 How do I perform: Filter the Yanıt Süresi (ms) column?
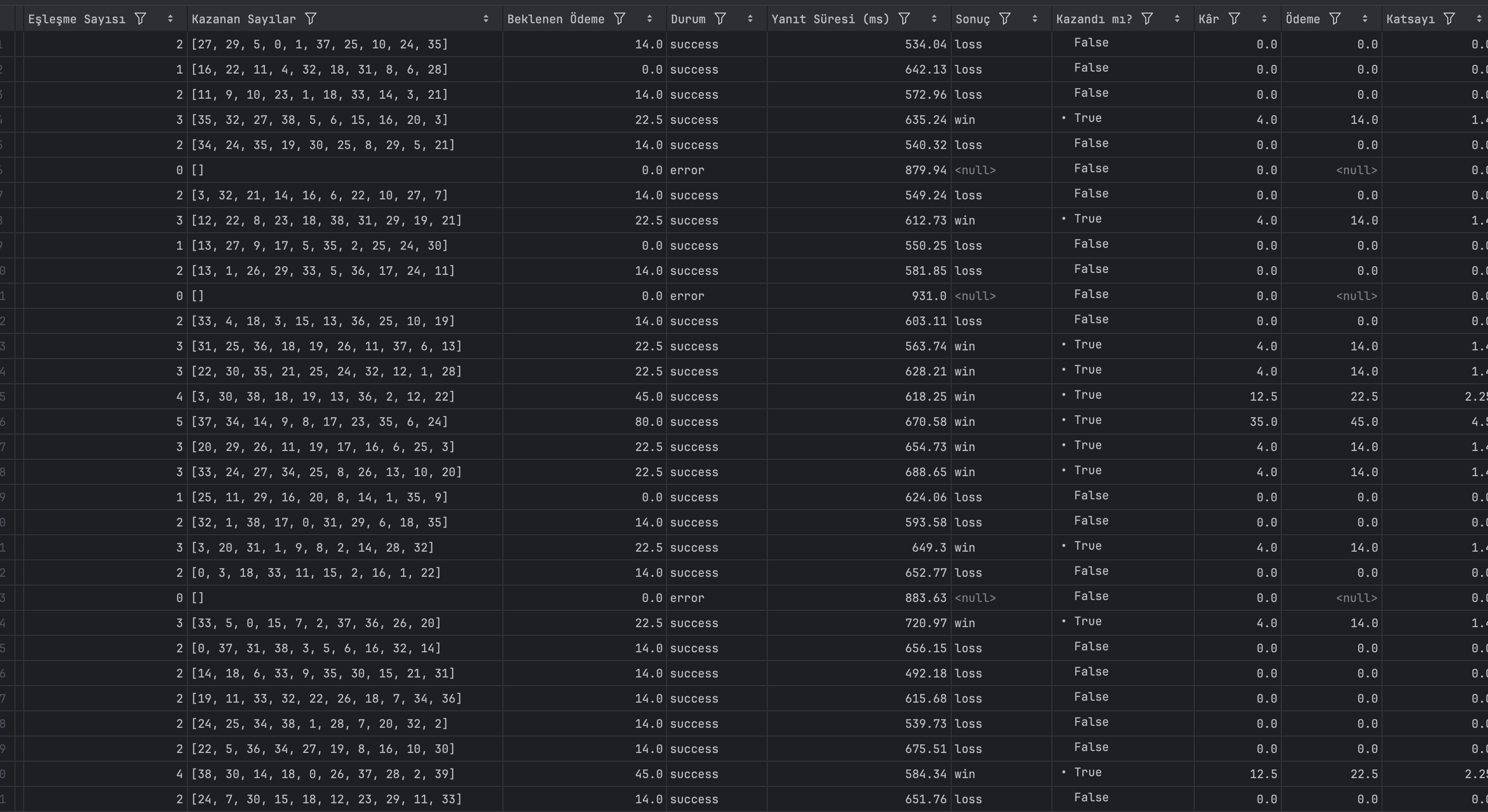pos(904,19)
